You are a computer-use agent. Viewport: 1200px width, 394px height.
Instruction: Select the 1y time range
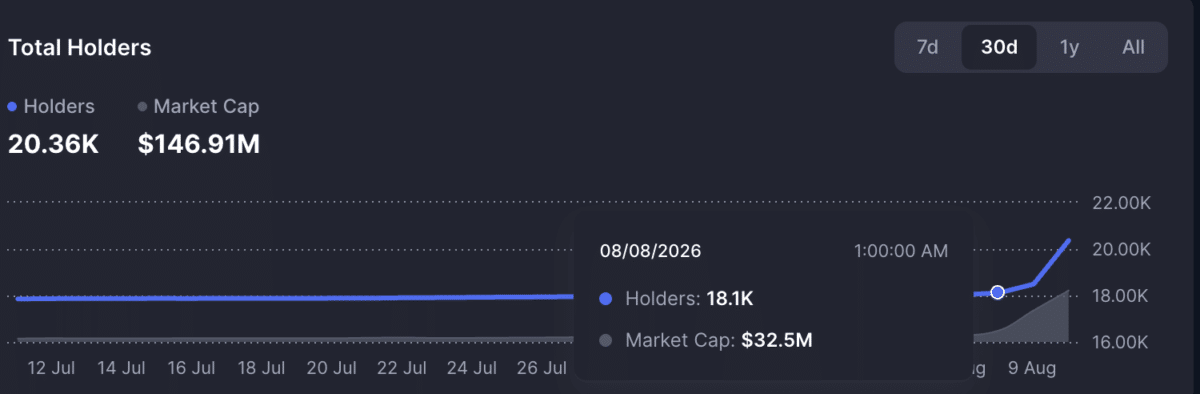tap(1069, 47)
